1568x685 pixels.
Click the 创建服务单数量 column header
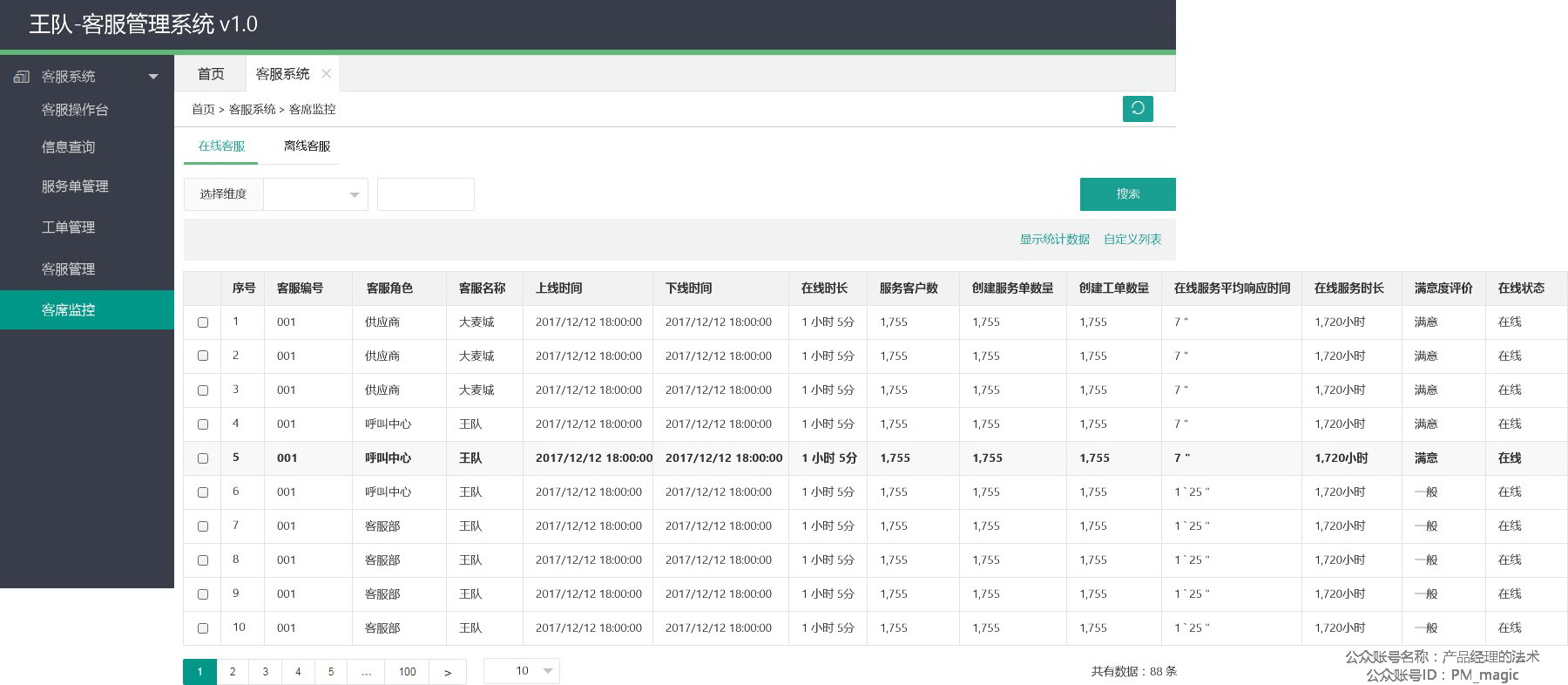point(1012,288)
